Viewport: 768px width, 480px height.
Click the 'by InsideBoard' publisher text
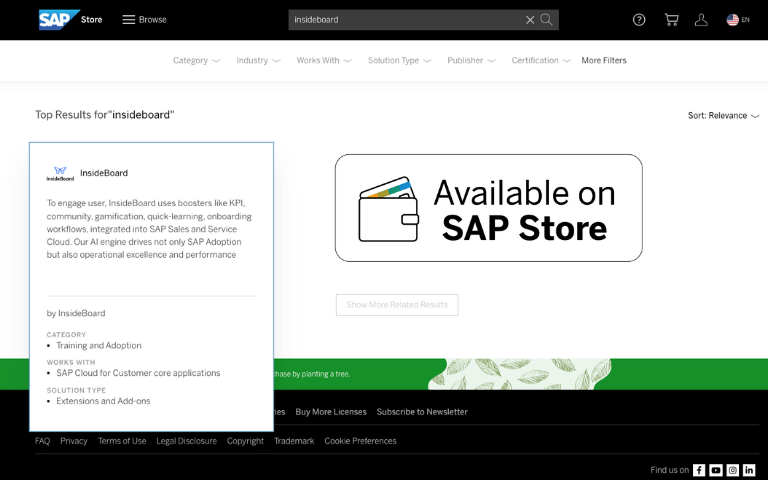(76, 313)
